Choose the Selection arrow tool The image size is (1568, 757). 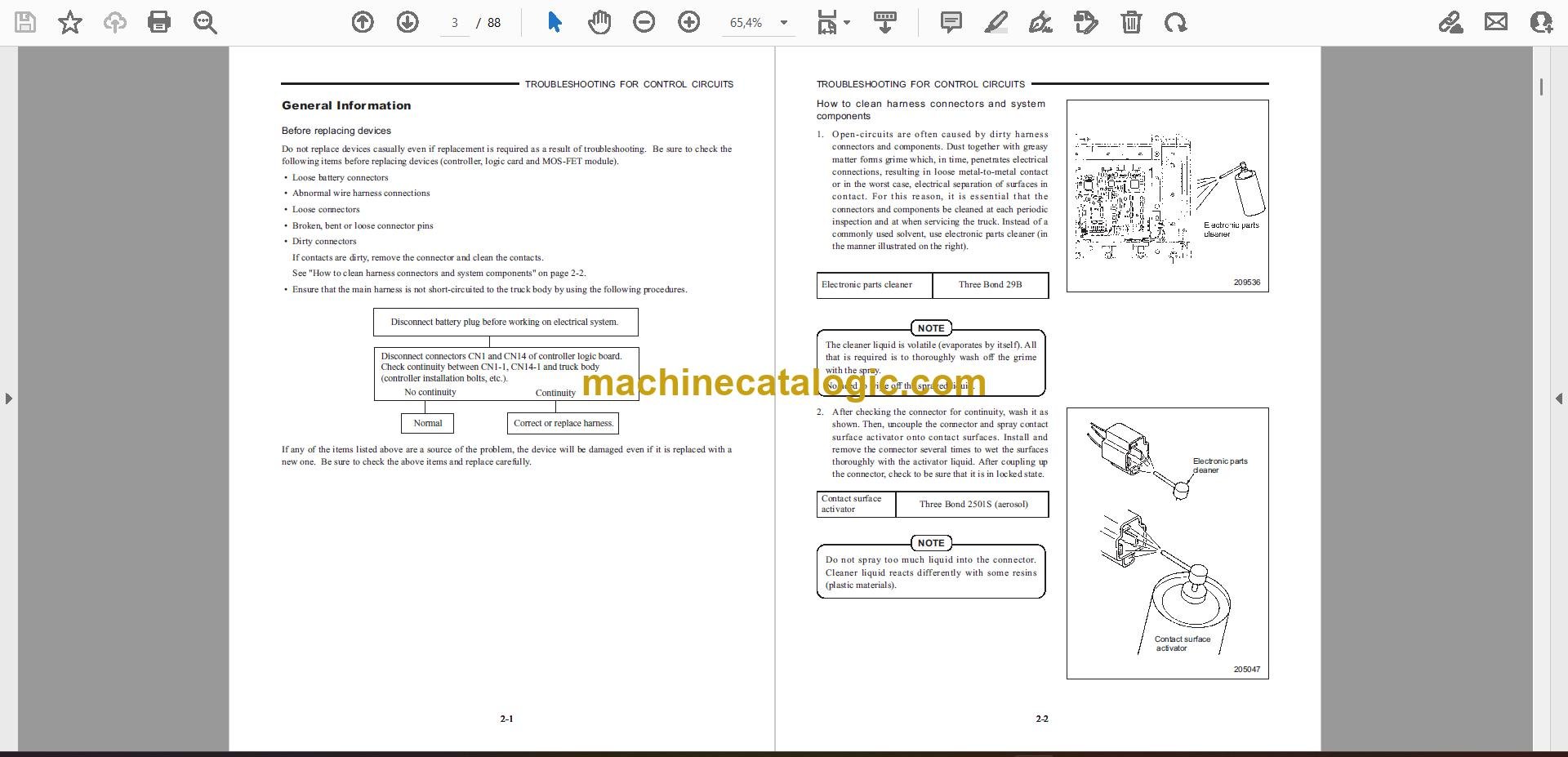[x=555, y=22]
